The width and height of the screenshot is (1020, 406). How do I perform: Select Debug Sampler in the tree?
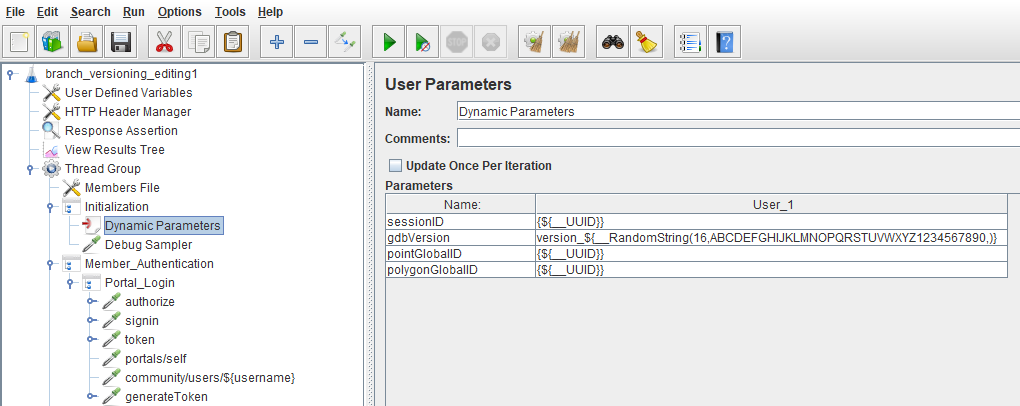click(x=134, y=245)
